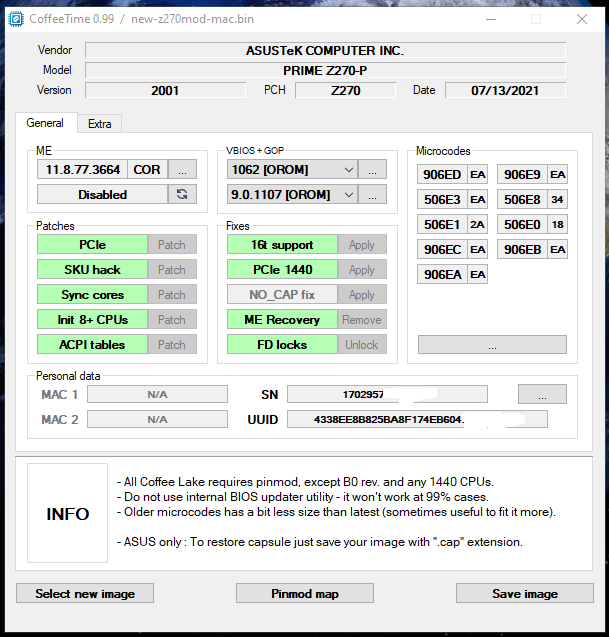Image resolution: width=609 pixels, height=637 pixels.
Task: Click the Date 07/13/2021 field
Action: tap(505, 90)
